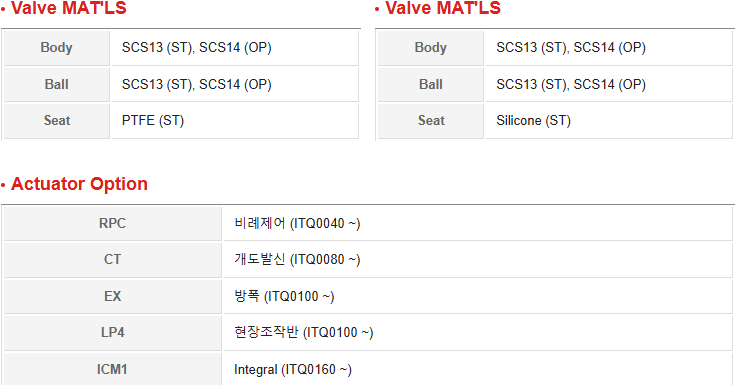Image resolution: width=735 pixels, height=385 pixels.
Task: Click the left Valve MAT'LS heading
Action: click(x=68, y=8)
